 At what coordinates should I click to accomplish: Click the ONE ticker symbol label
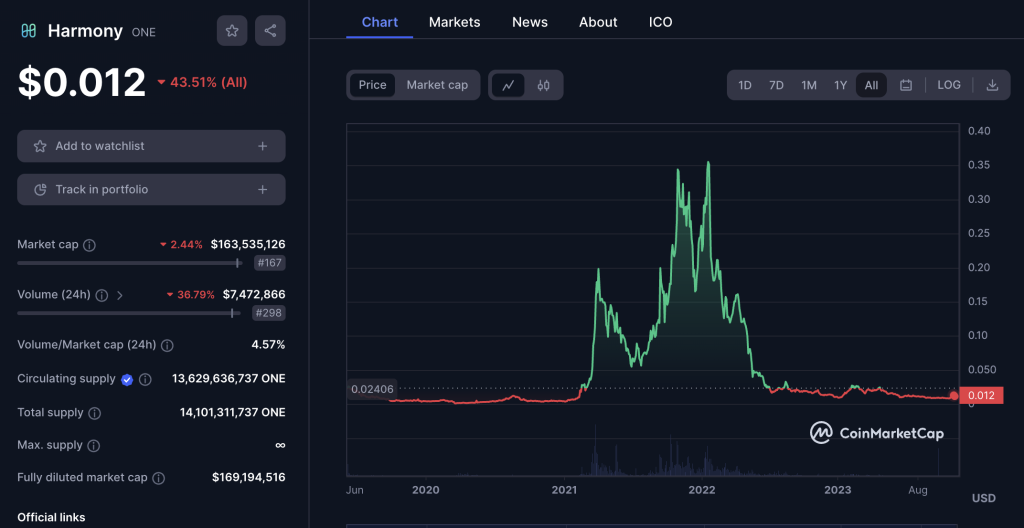pyautogui.click(x=144, y=32)
